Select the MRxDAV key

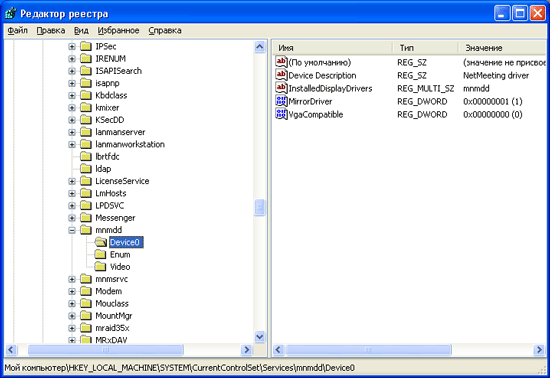[x=112, y=340]
